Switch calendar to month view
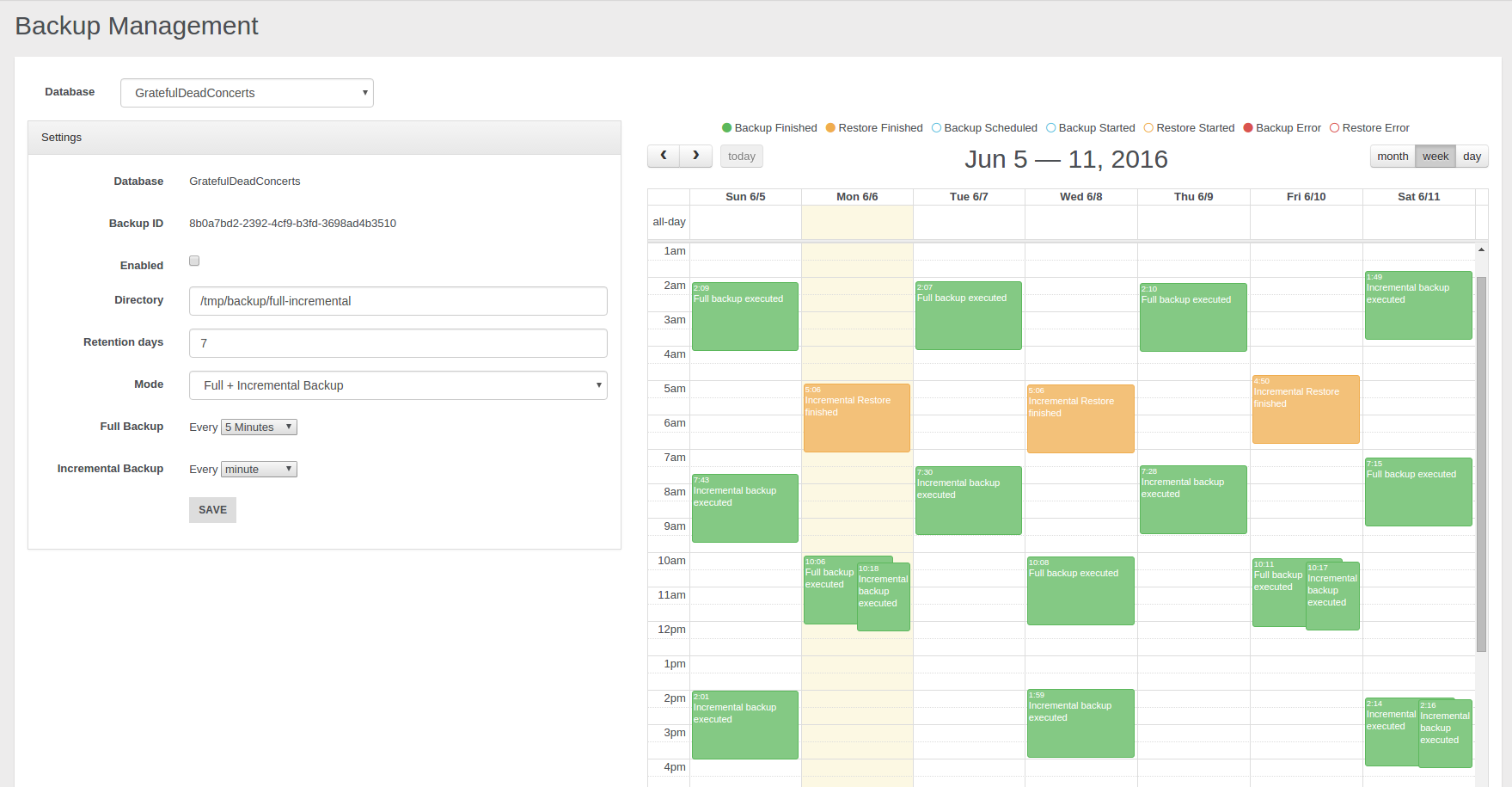The height and width of the screenshot is (787, 1512). tap(1393, 157)
